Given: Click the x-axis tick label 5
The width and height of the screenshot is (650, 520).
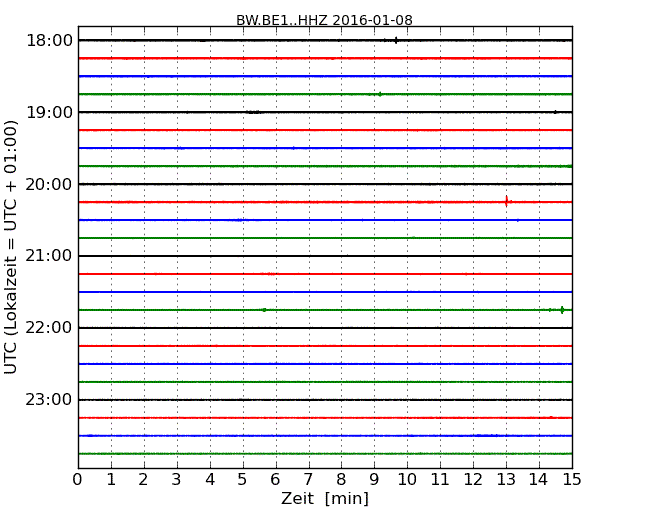Looking at the screenshot, I should [x=242, y=480].
